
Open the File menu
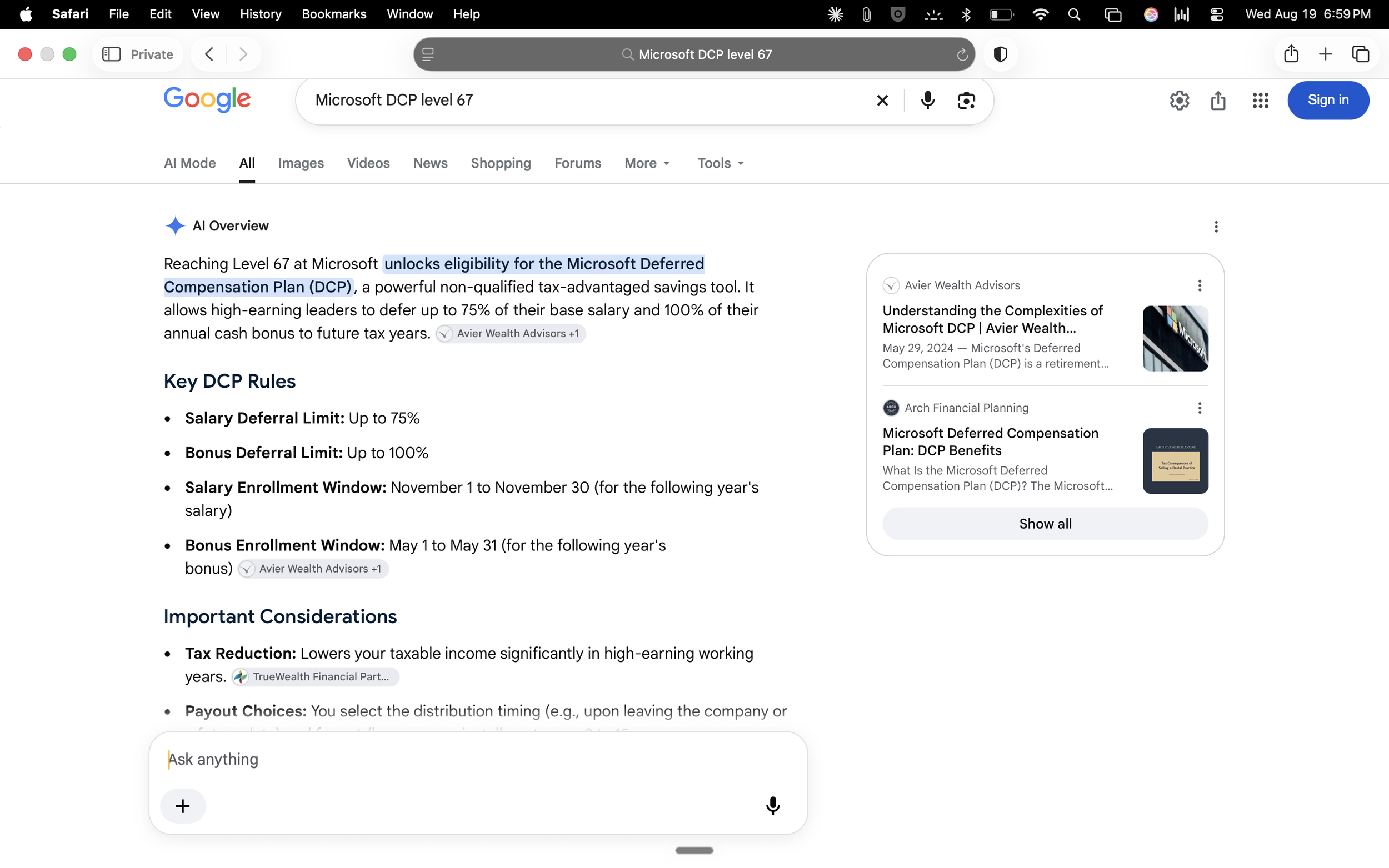coord(118,14)
